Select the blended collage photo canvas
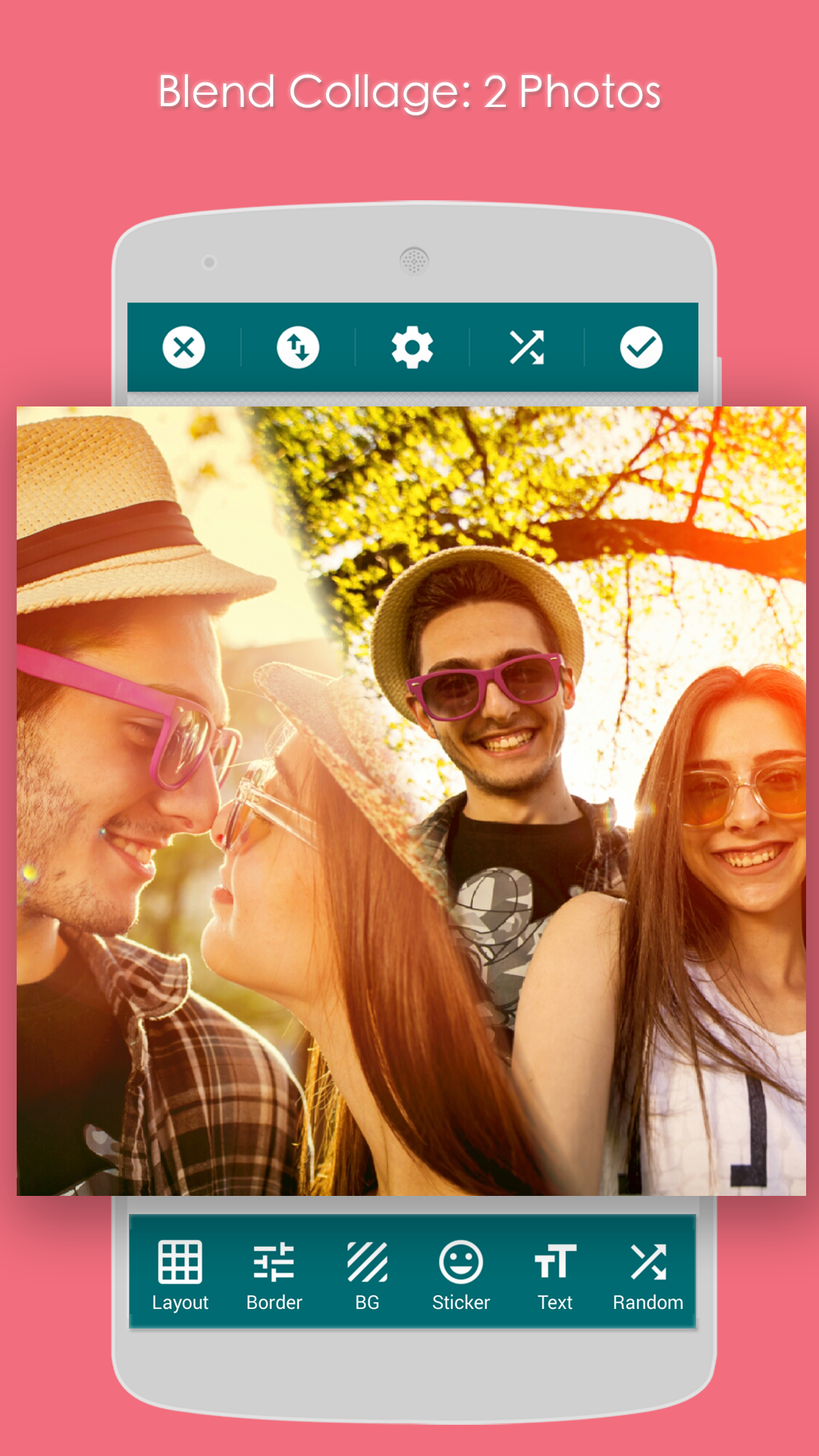The image size is (819, 1456). click(x=411, y=801)
